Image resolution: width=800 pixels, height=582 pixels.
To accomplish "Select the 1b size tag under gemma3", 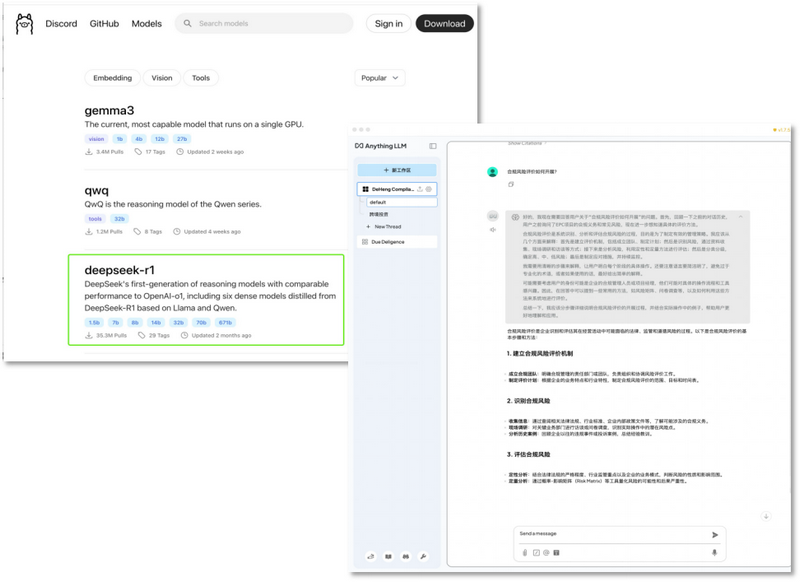I will click(x=119, y=139).
